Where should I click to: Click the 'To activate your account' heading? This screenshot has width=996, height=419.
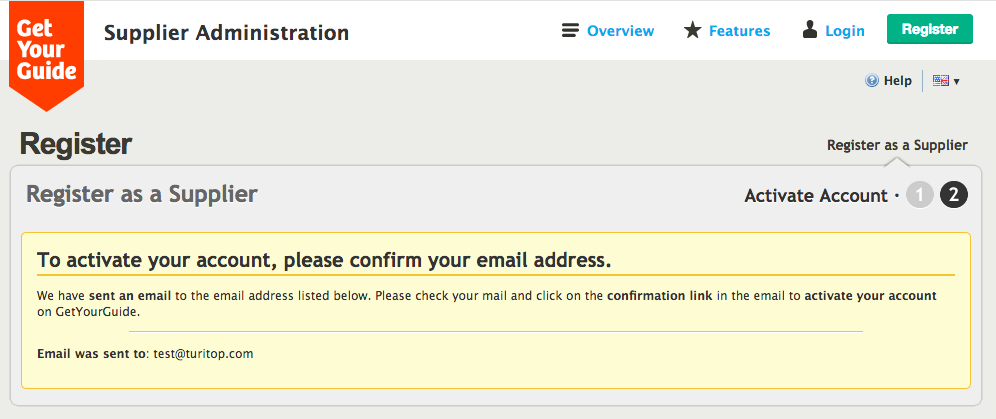pos(323,261)
